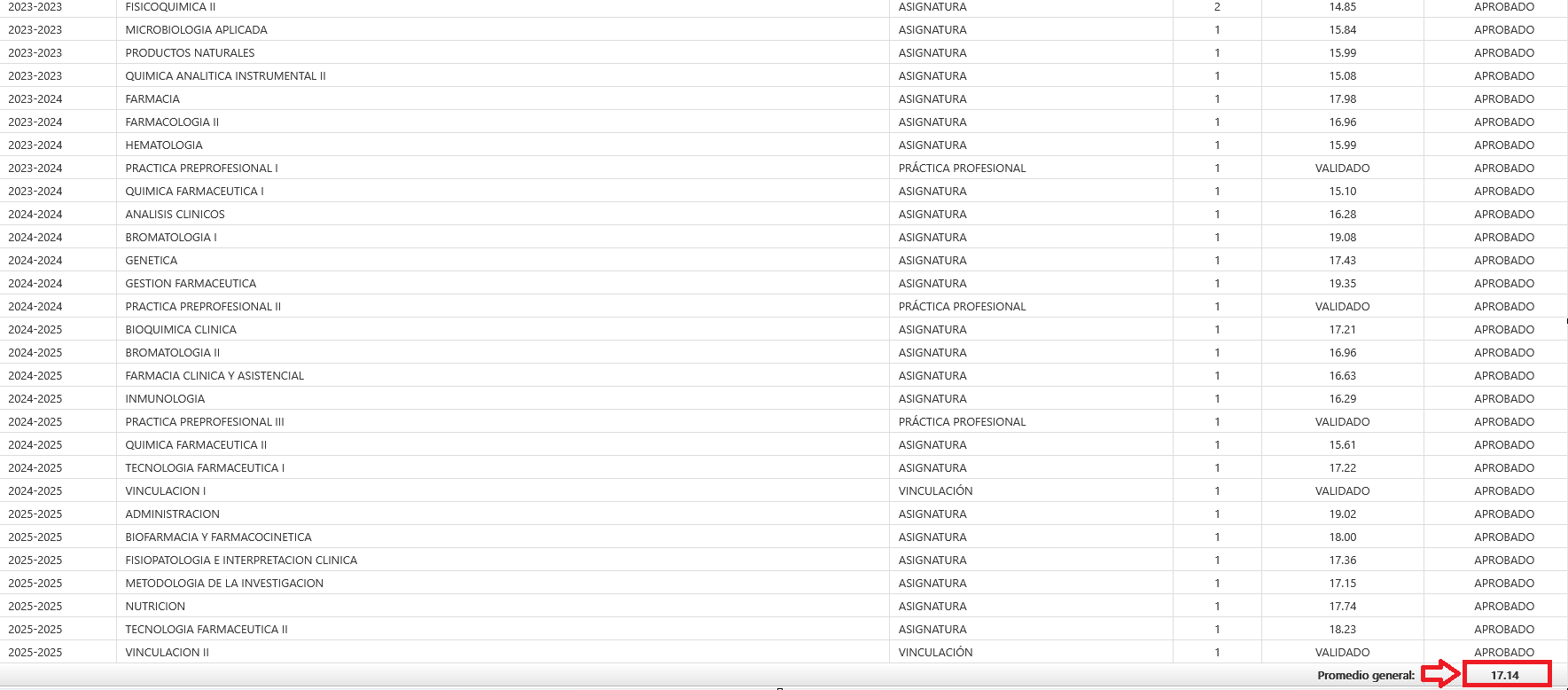Click the 19.35 grade cell

(1342, 283)
